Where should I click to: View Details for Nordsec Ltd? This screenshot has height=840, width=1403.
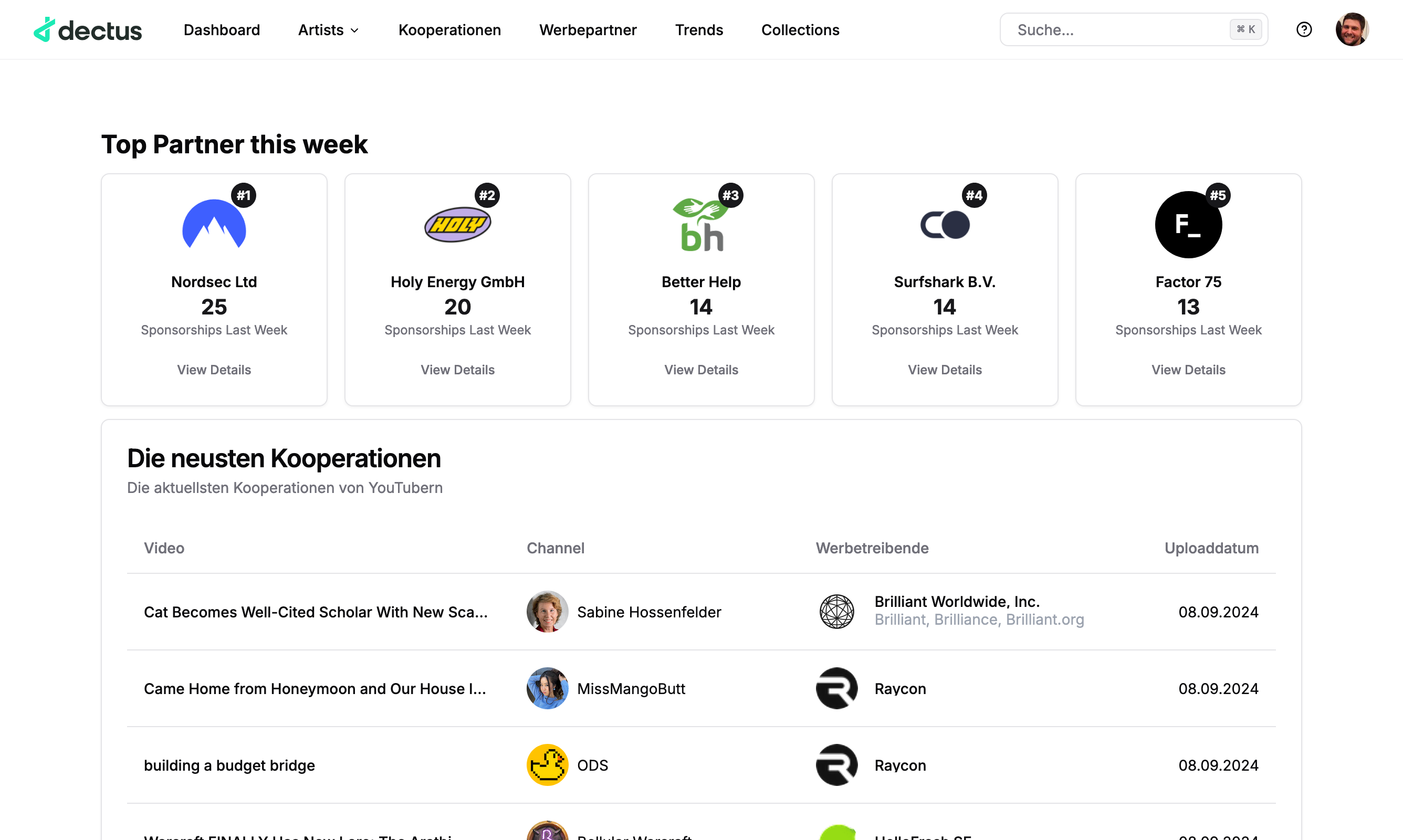(x=213, y=369)
